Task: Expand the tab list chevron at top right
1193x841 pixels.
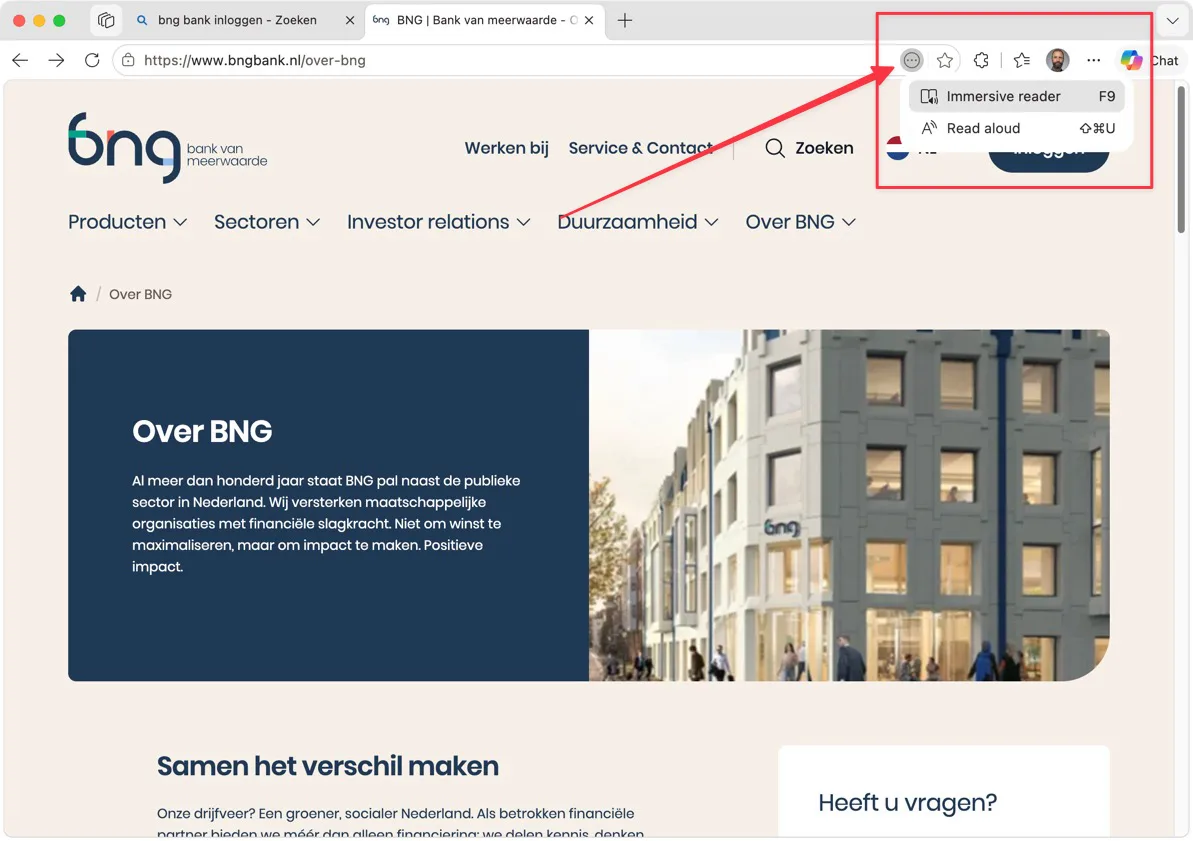Action: (1172, 21)
